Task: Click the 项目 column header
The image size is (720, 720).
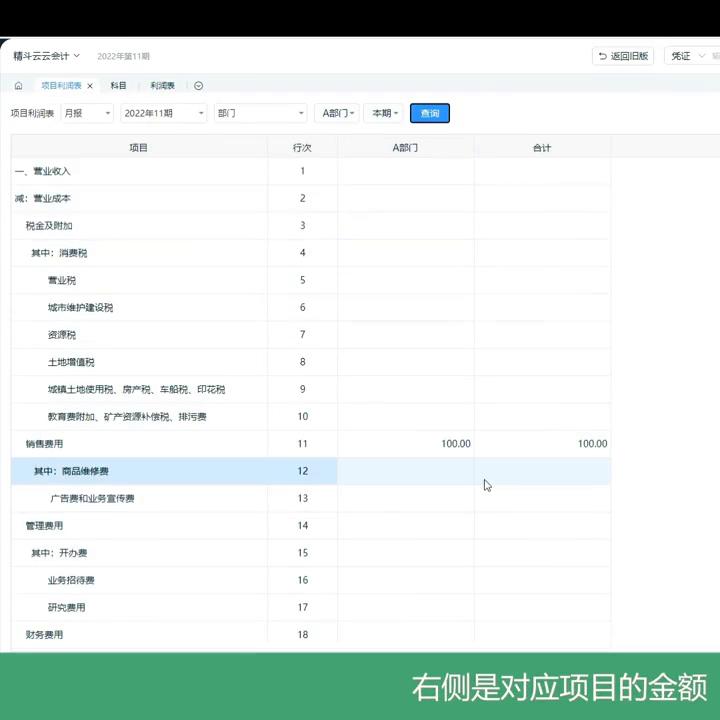Action: click(139, 147)
